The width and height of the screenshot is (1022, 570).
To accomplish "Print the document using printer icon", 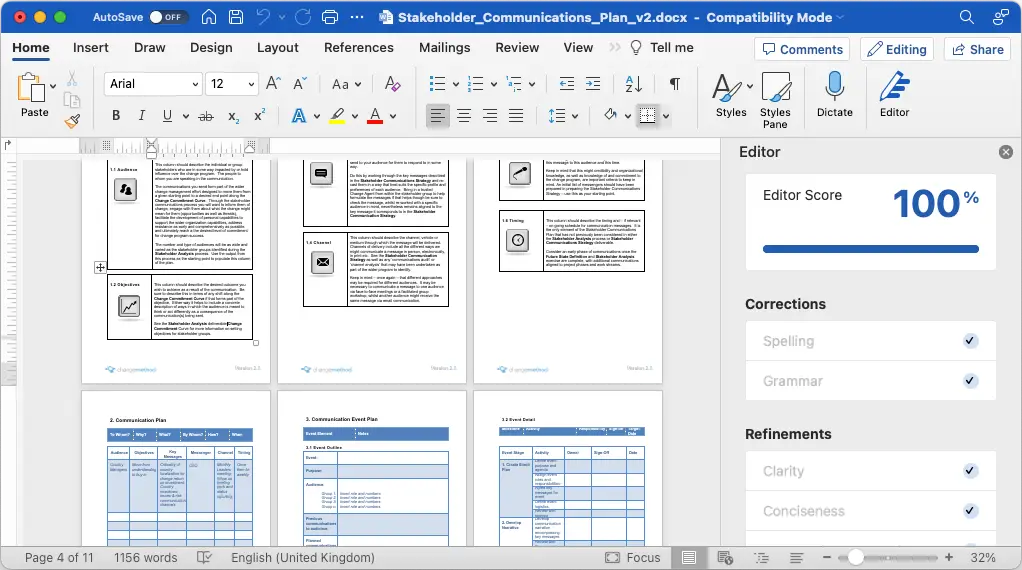I will point(330,17).
